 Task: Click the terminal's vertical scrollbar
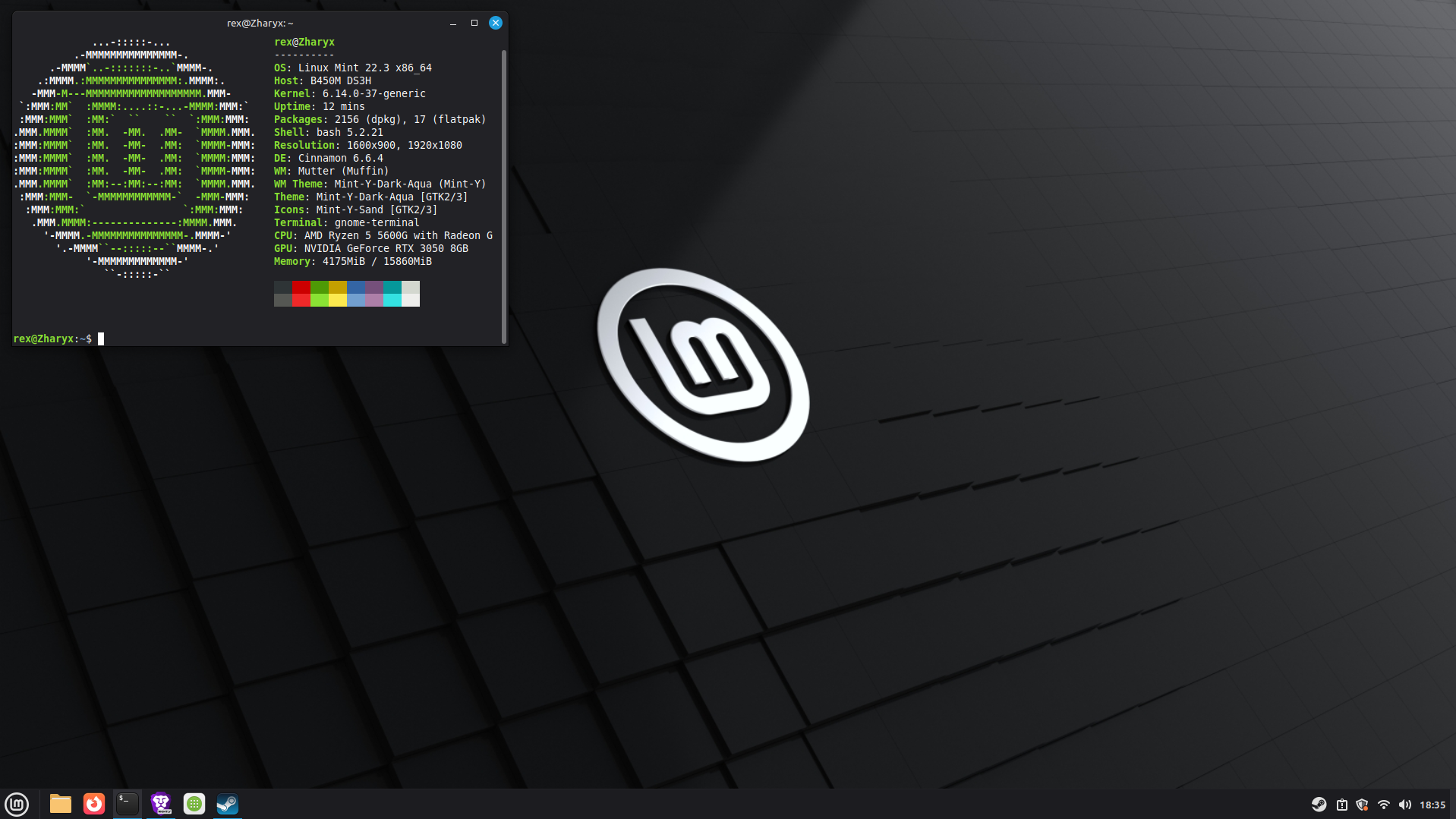503,190
